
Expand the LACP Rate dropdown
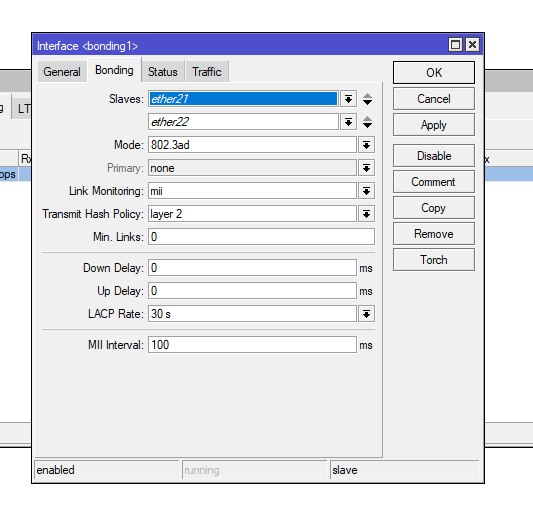point(366,314)
